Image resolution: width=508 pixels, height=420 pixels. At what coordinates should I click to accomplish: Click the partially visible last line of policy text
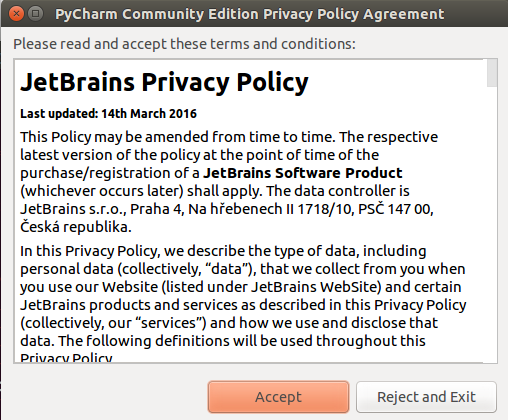click(66, 357)
